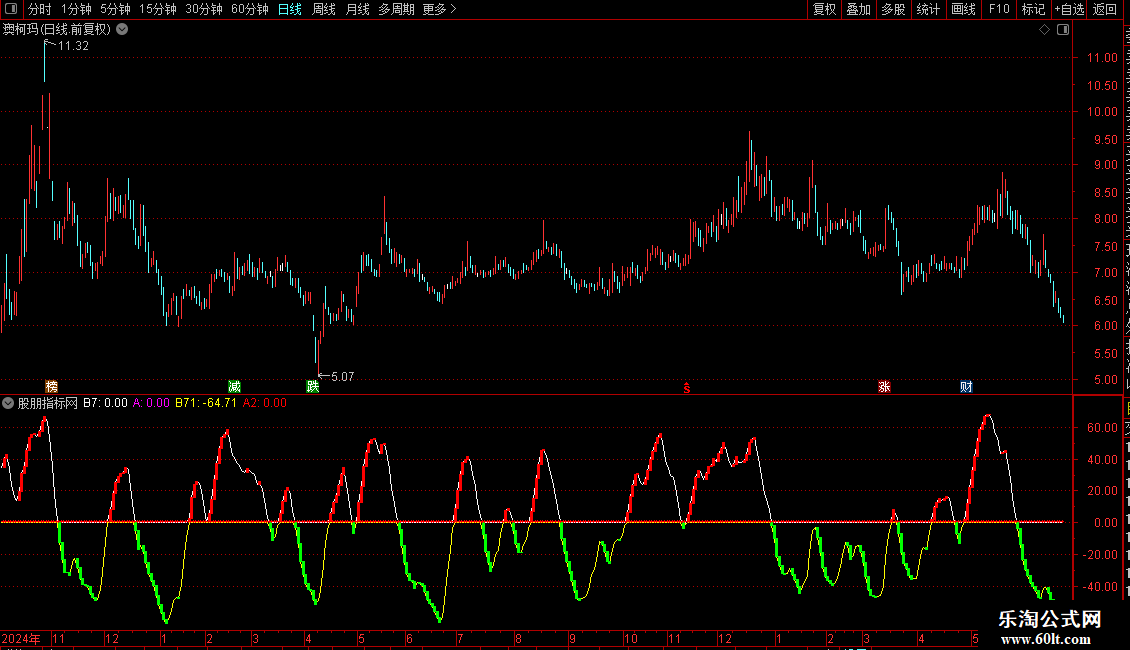The width and height of the screenshot is (1130, 650).
Task: Click the 11.00 price axis label
Action: (x=1102, y=58)
